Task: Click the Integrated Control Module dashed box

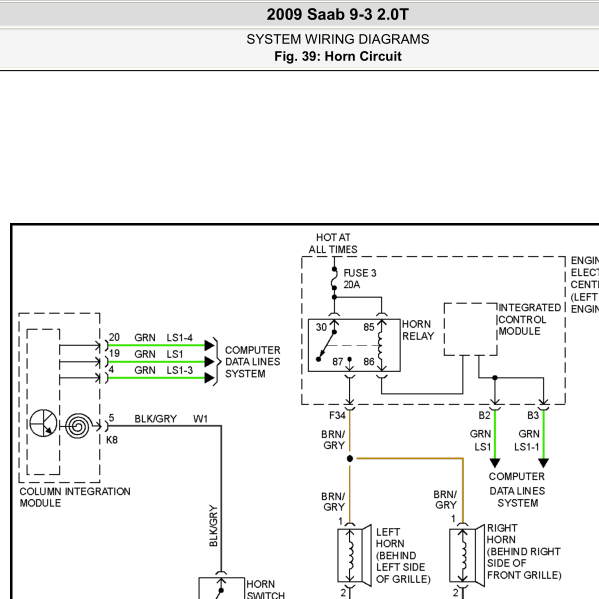Action: (x=470, y=329)
